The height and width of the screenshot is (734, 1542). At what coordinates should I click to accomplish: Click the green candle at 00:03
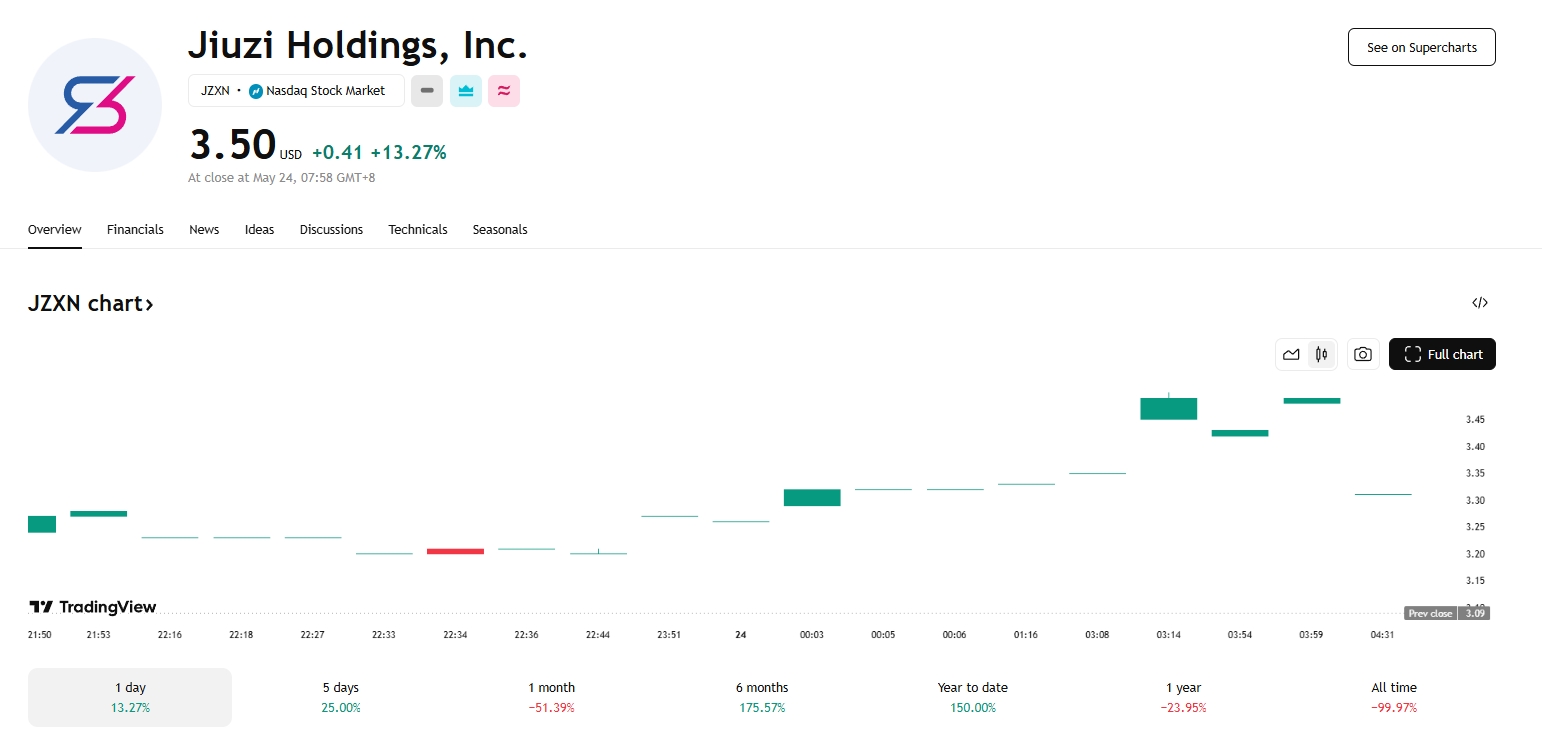[812, 497]
